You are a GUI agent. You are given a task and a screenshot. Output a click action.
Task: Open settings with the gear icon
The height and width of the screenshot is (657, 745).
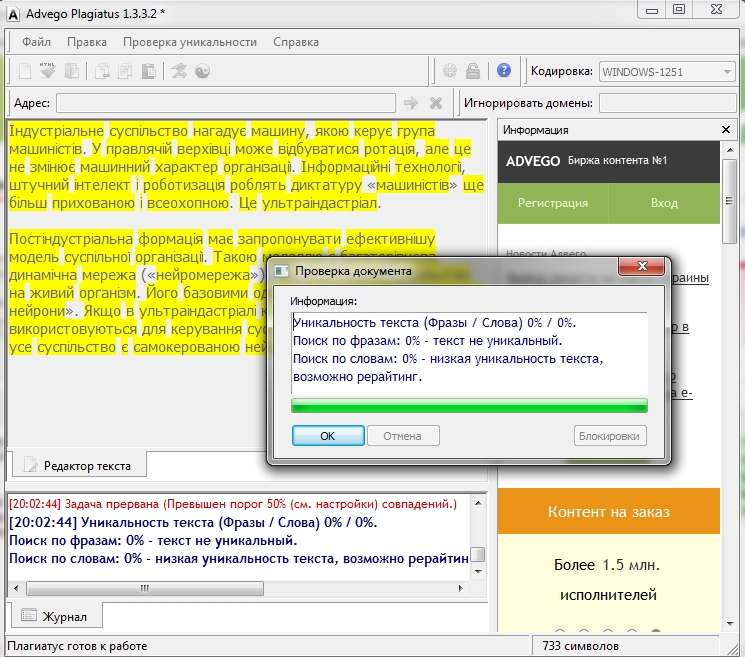click(x=449, y=71)
